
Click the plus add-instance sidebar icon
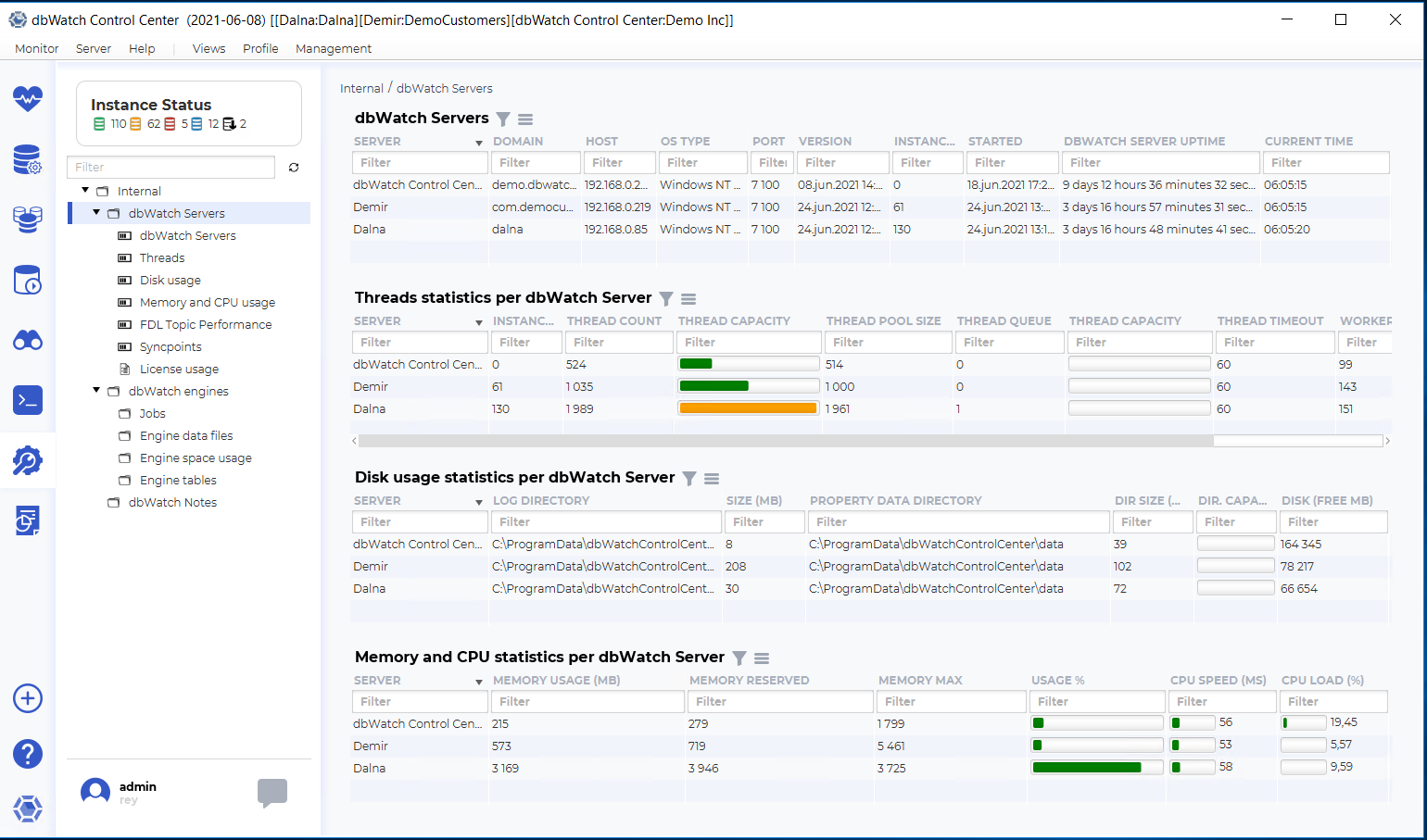tap(28, 698)
